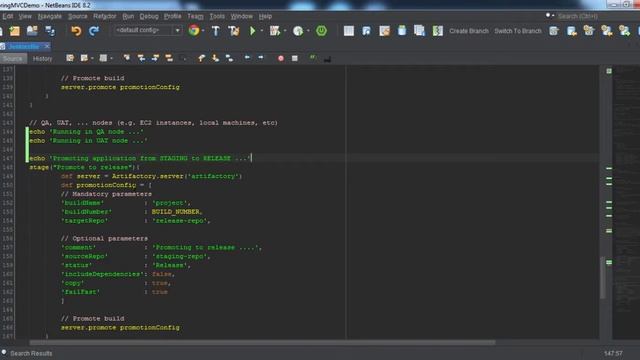Undo the last edit
This screenshot has height=360, width=640.
76,31
